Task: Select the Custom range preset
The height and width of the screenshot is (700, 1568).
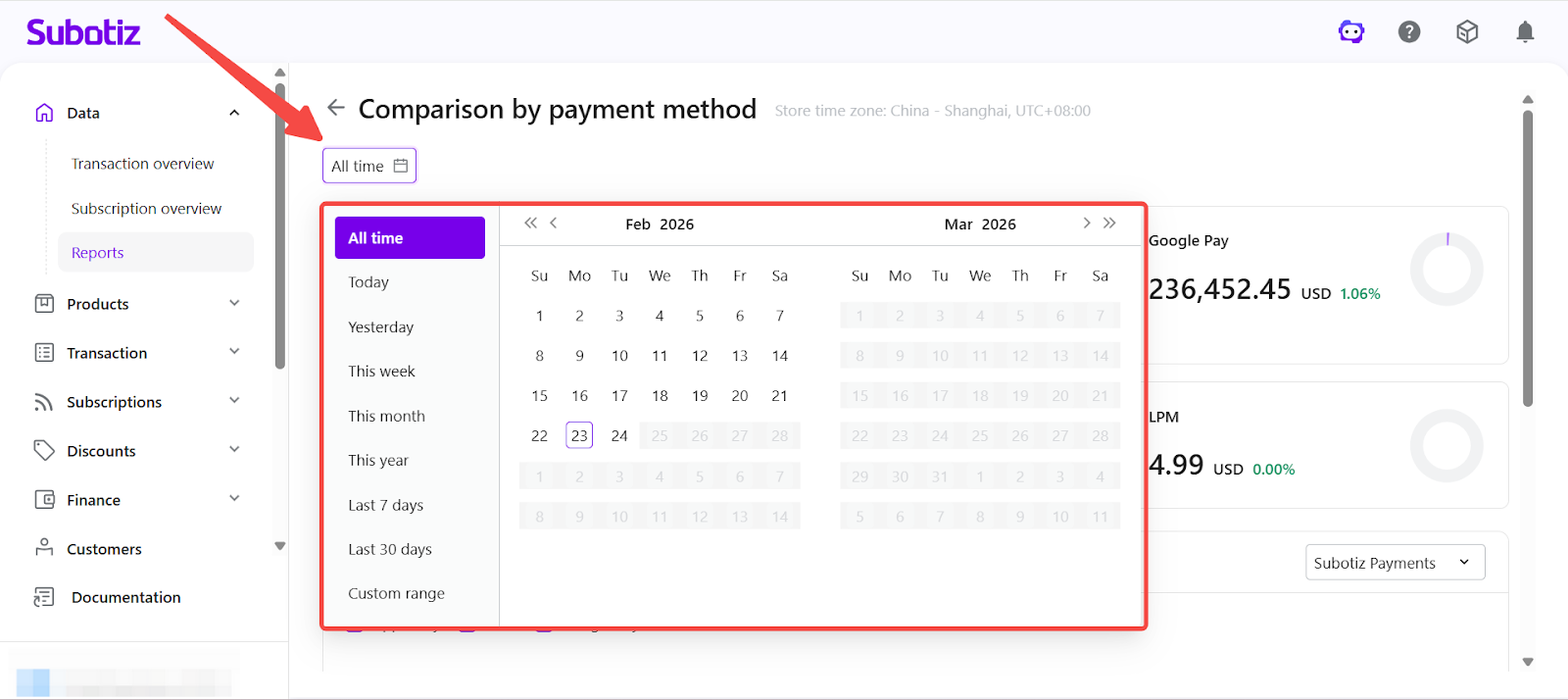Action: coord(396,593)
